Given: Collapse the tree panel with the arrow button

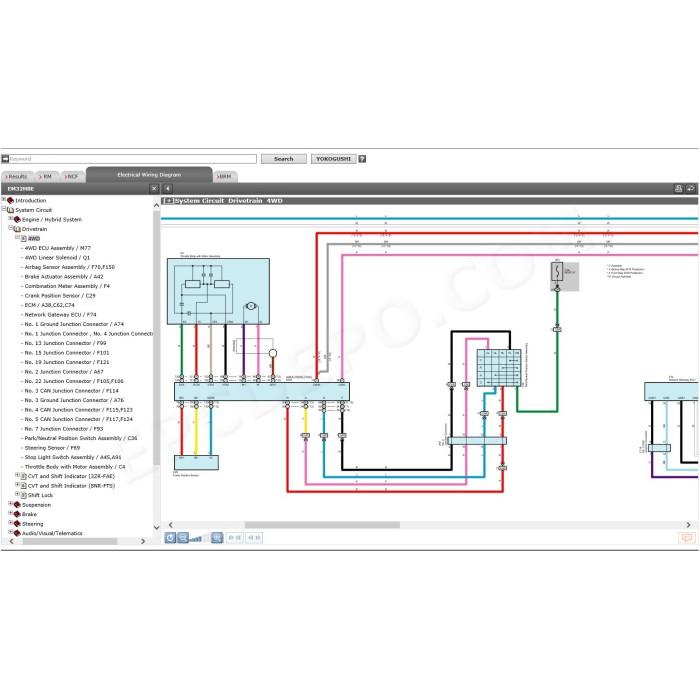Looking at the screenshot, I should coord(167,189).
